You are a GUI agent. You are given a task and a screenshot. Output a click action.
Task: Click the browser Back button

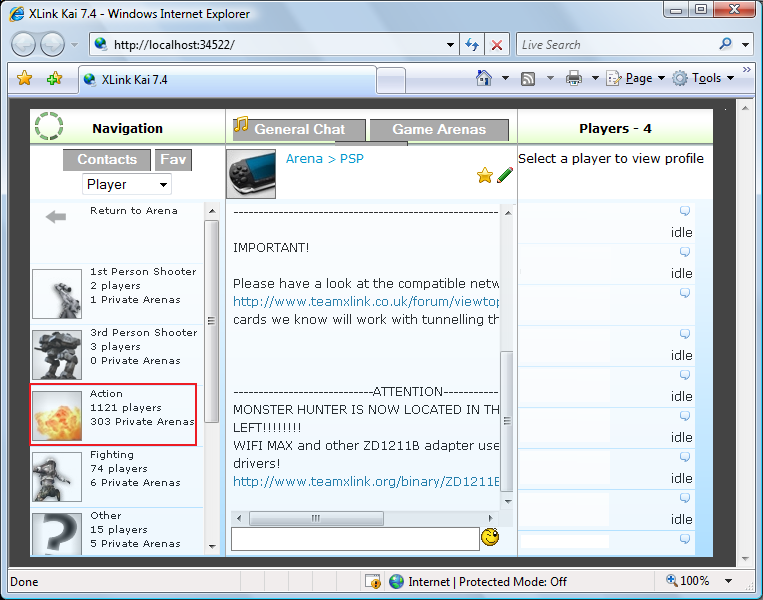coord(23,45)
